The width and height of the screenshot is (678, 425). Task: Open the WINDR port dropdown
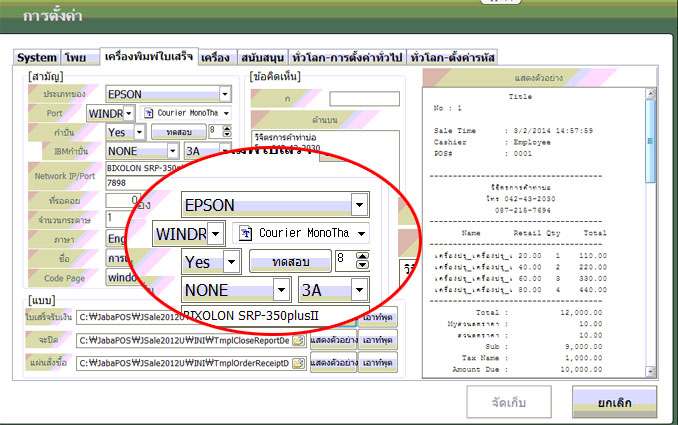129,114
